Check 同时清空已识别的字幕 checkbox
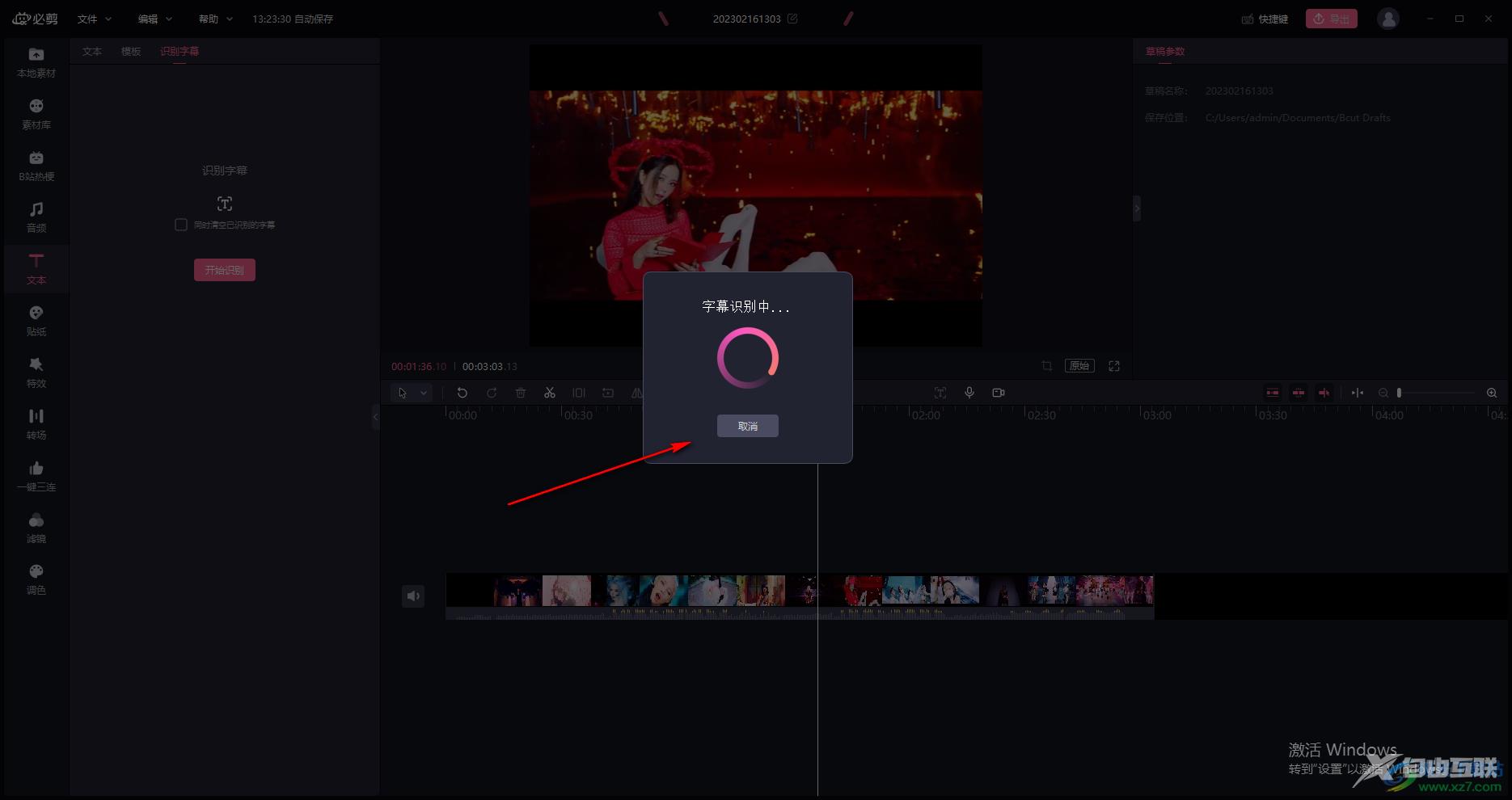Viewport: 1512px width, 800px height. [181, 225]
